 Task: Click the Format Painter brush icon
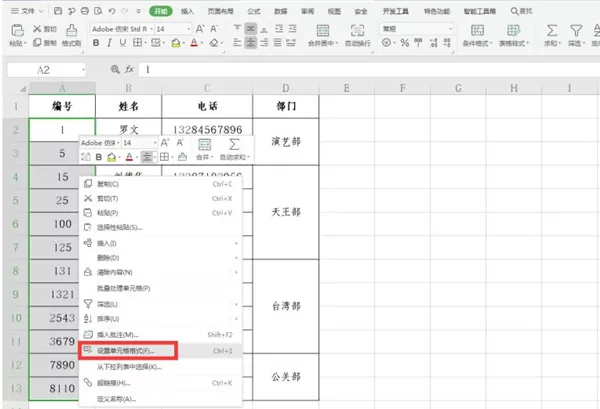72,30
